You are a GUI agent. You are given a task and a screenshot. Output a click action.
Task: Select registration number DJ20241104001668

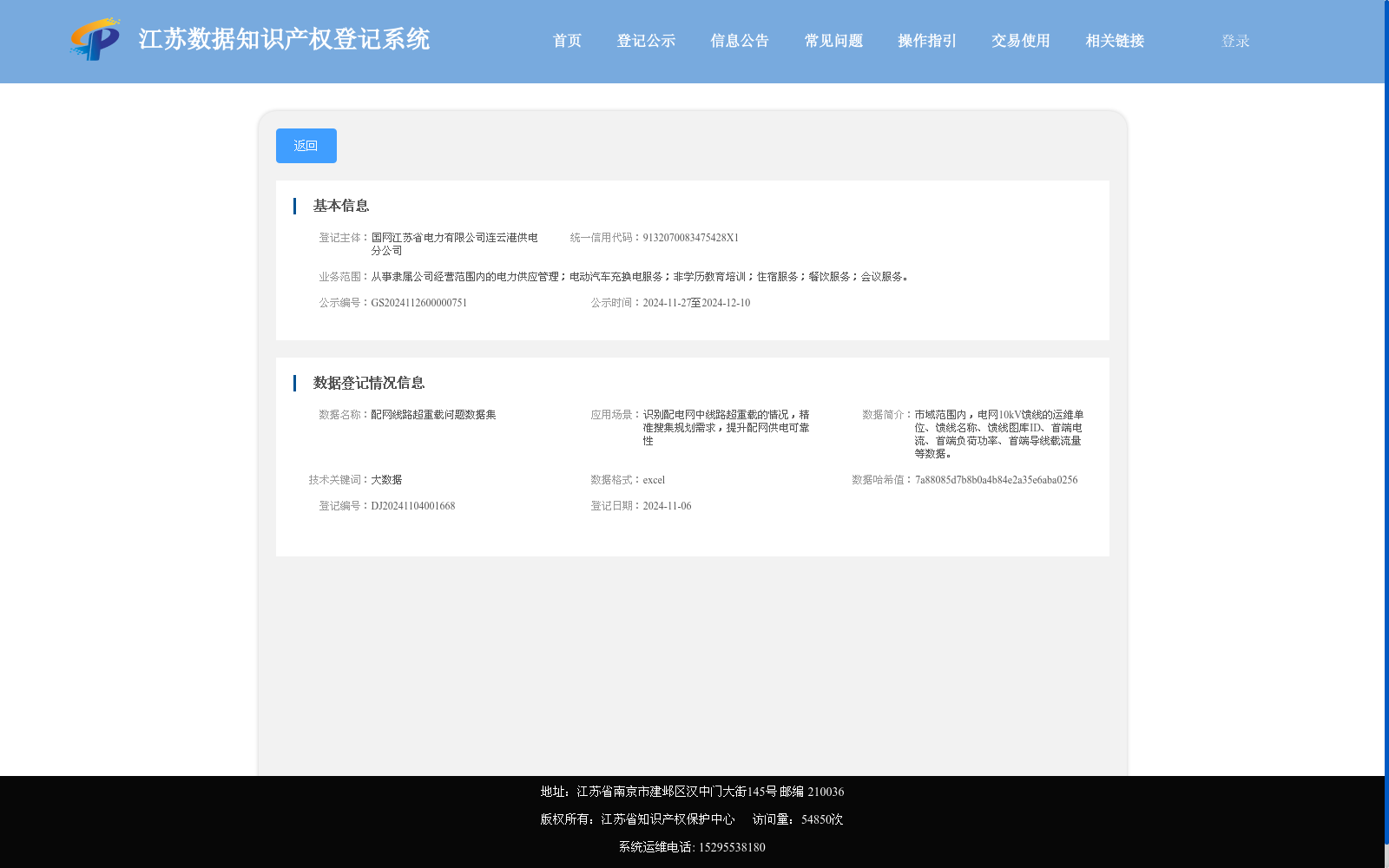(412, 506)
